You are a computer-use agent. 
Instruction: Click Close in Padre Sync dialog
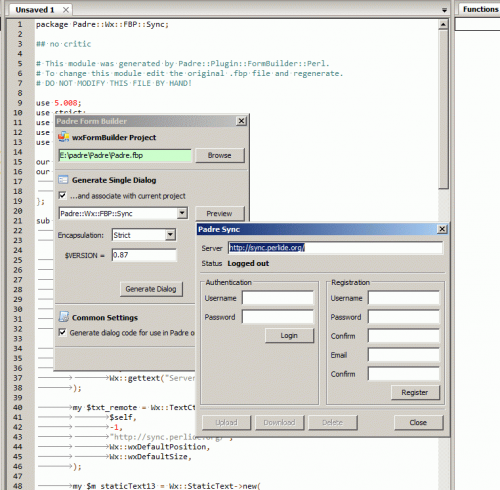pos(418,422)
